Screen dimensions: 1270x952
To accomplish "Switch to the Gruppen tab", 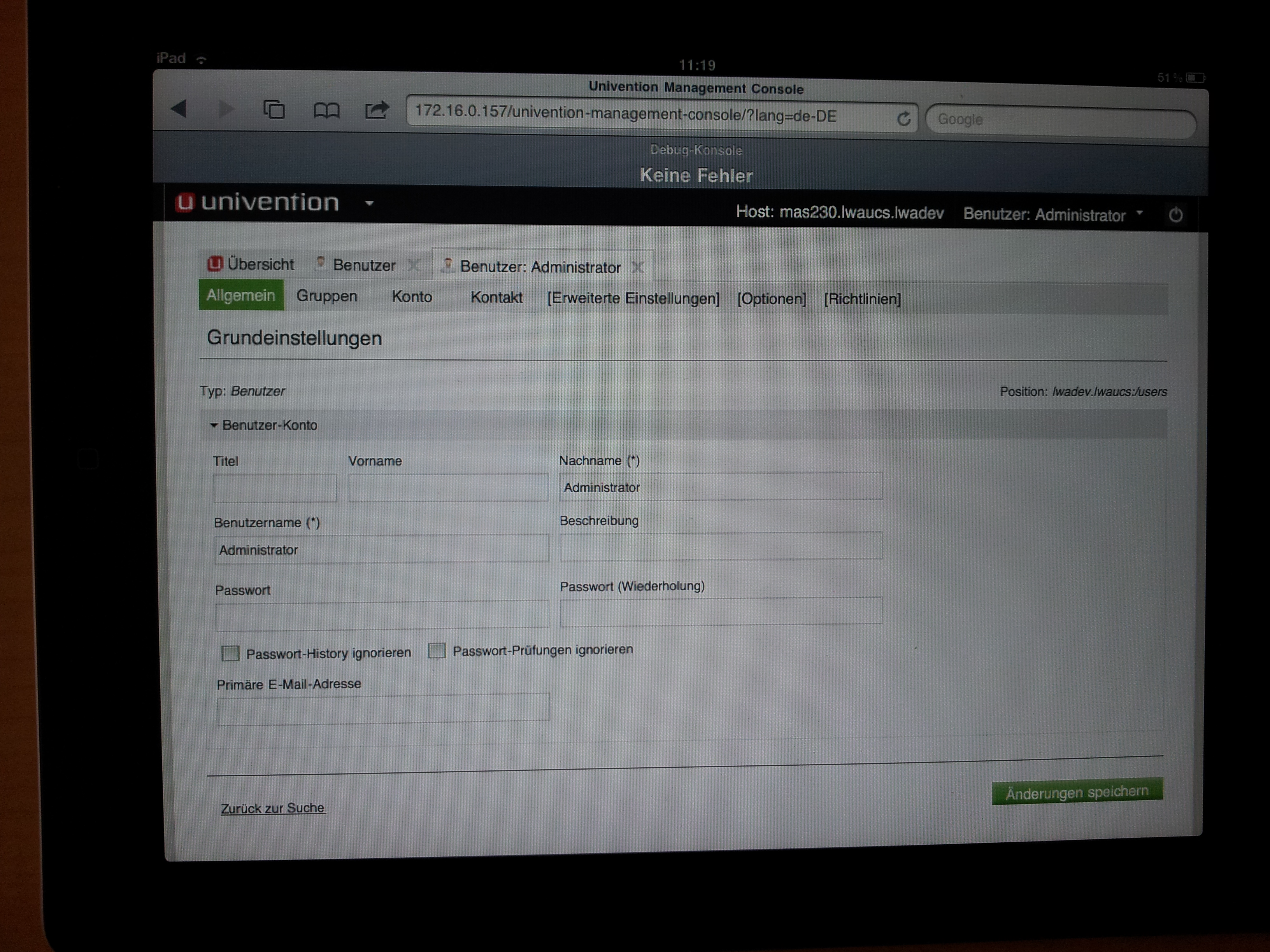I will pyautogui.click(x=327, y=296).
